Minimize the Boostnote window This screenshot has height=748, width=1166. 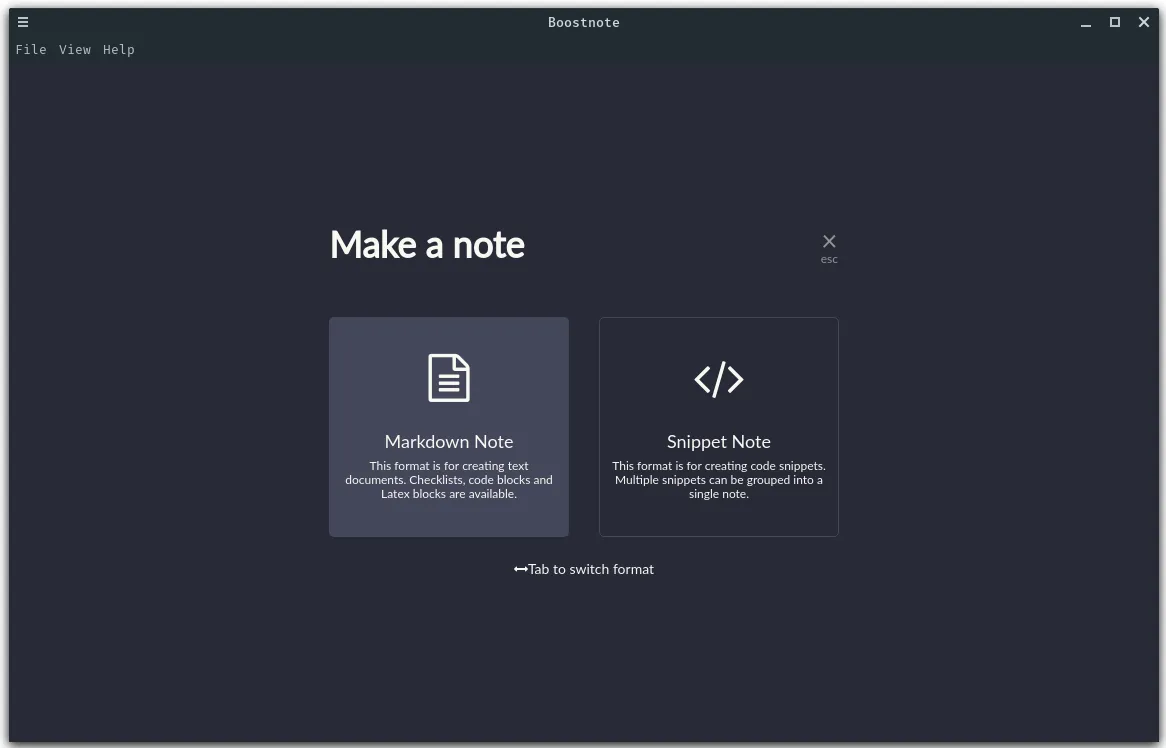pos(1086,23)
